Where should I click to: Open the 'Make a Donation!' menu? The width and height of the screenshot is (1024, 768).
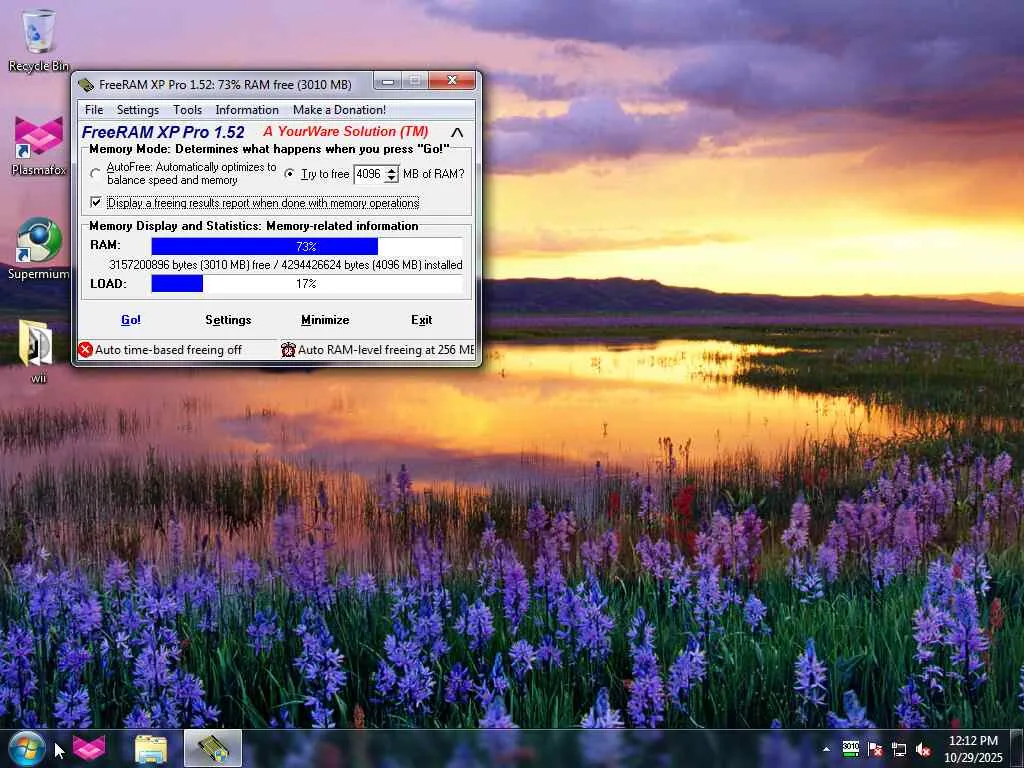(x=339, y=110)
